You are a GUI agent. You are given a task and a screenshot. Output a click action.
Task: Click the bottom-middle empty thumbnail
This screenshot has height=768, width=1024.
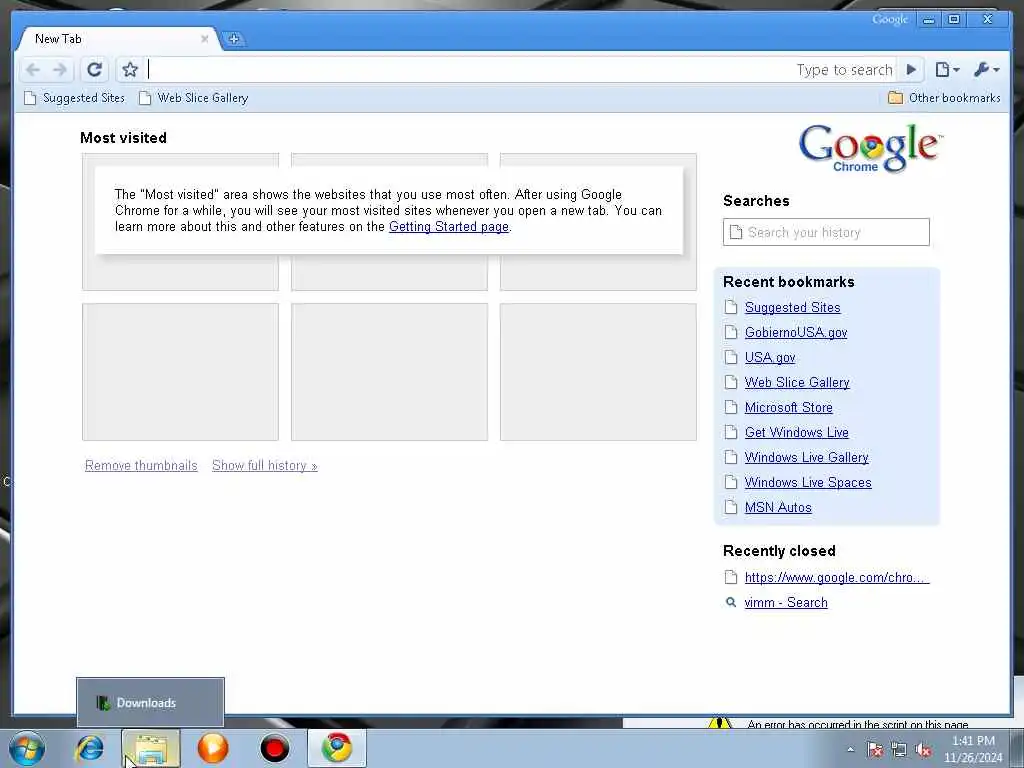coord(389,372)
